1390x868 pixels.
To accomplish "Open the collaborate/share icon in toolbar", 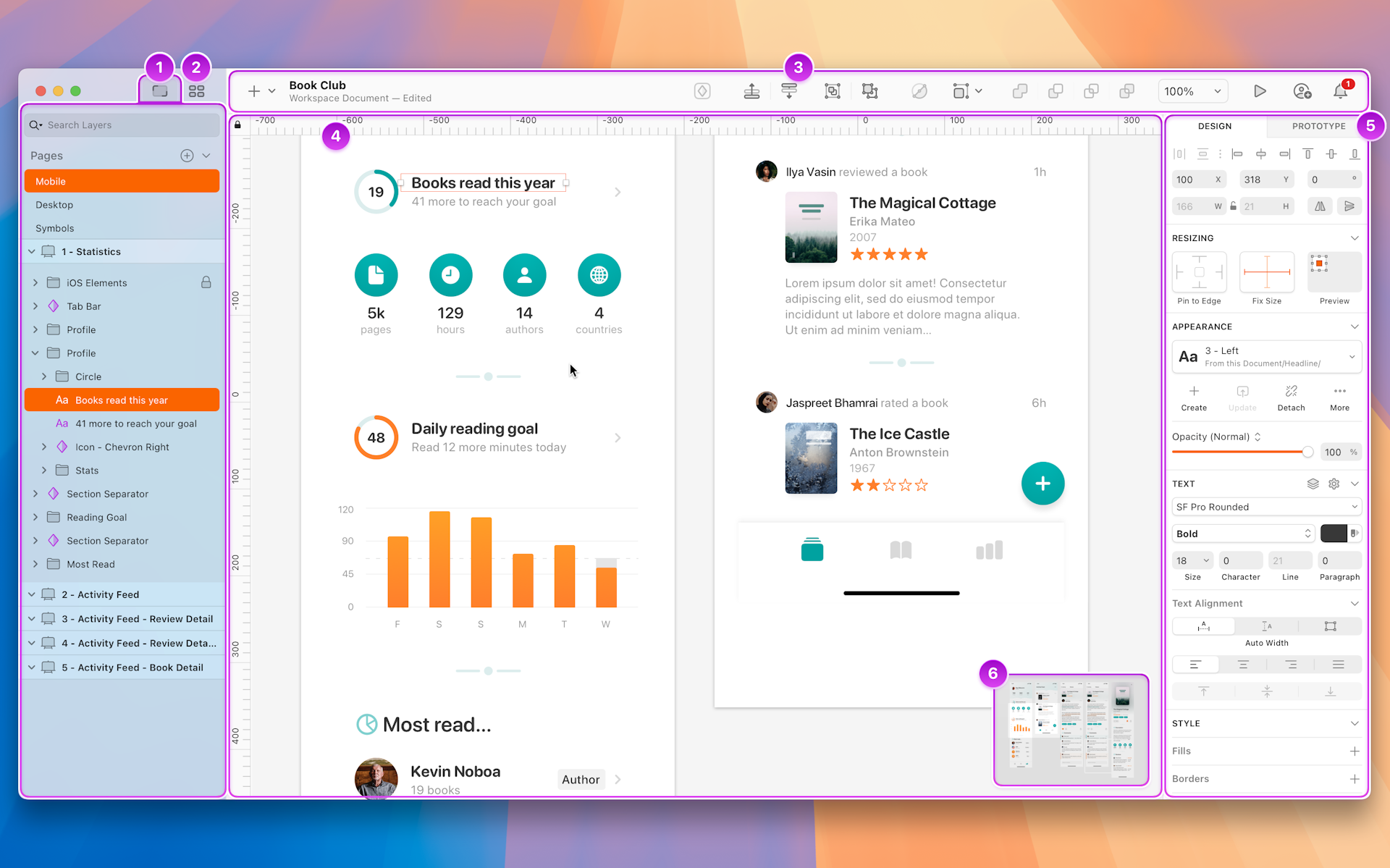I will (1302, 91).
